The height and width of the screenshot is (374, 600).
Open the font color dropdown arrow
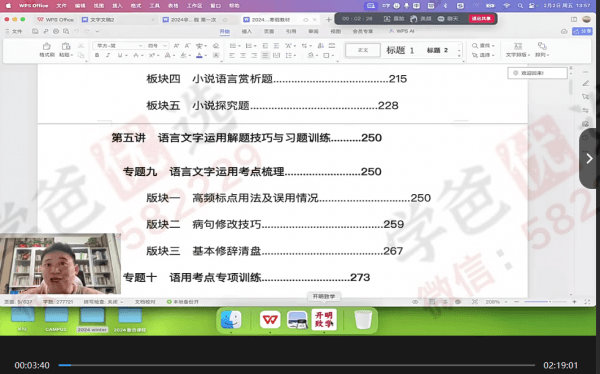206,56
